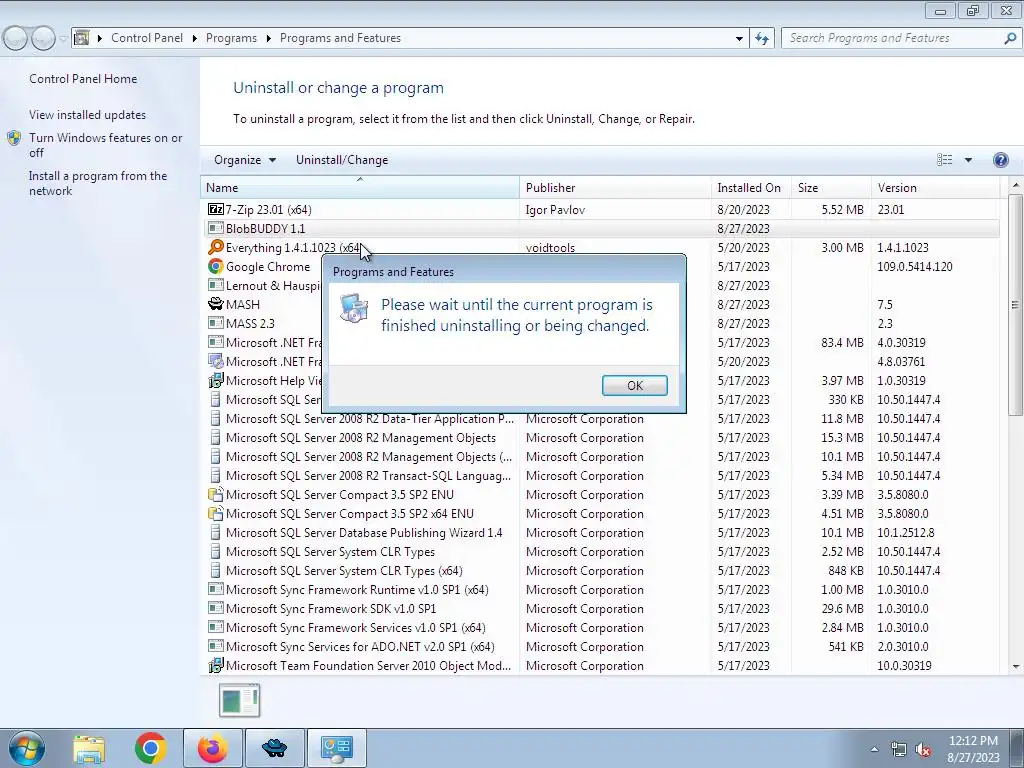Click the 7-Zip program icon
This screenshot has width=1024, height=768.
tap(216, 210)
